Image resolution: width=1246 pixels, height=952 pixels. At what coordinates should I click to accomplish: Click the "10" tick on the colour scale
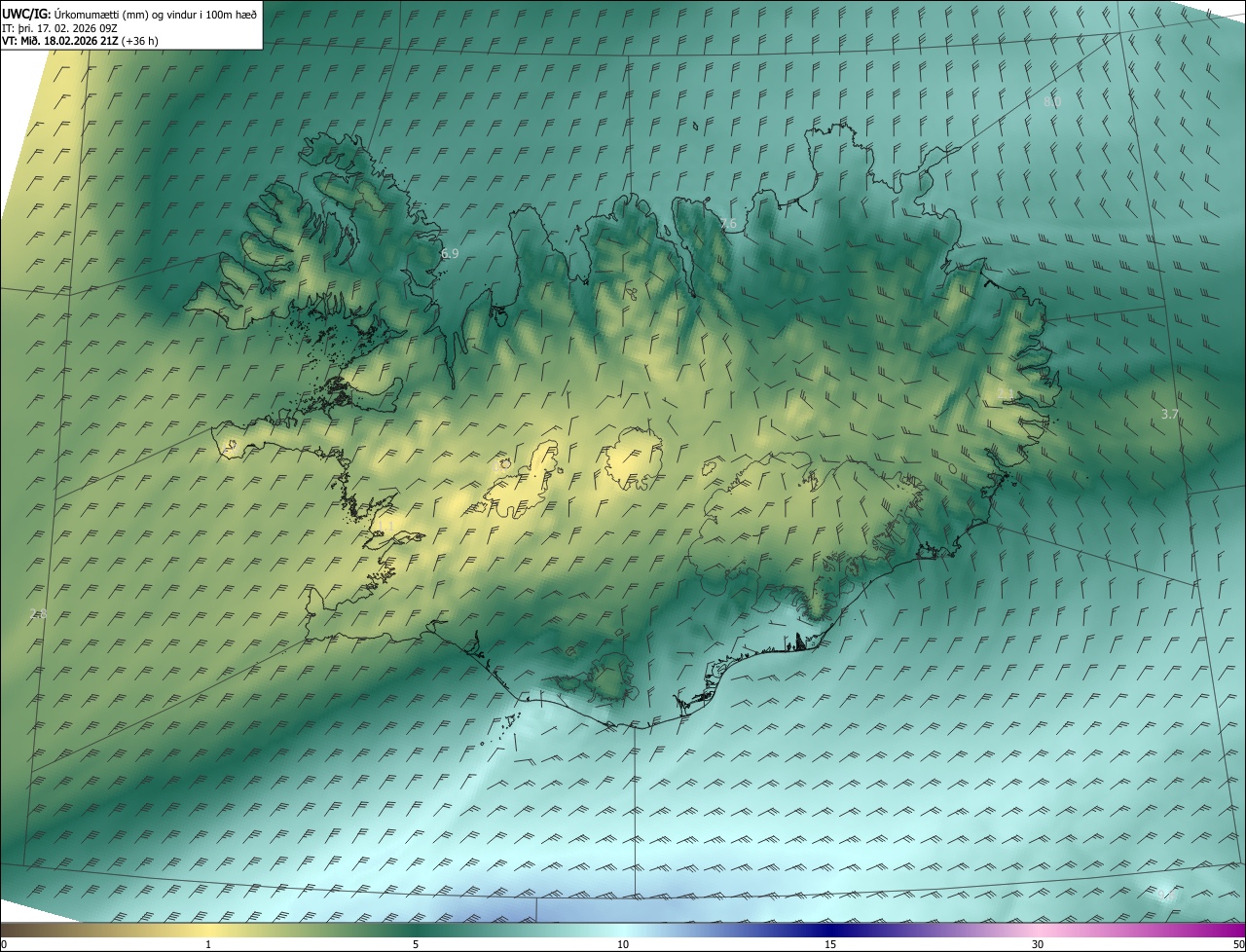click(x=623, y=944)
